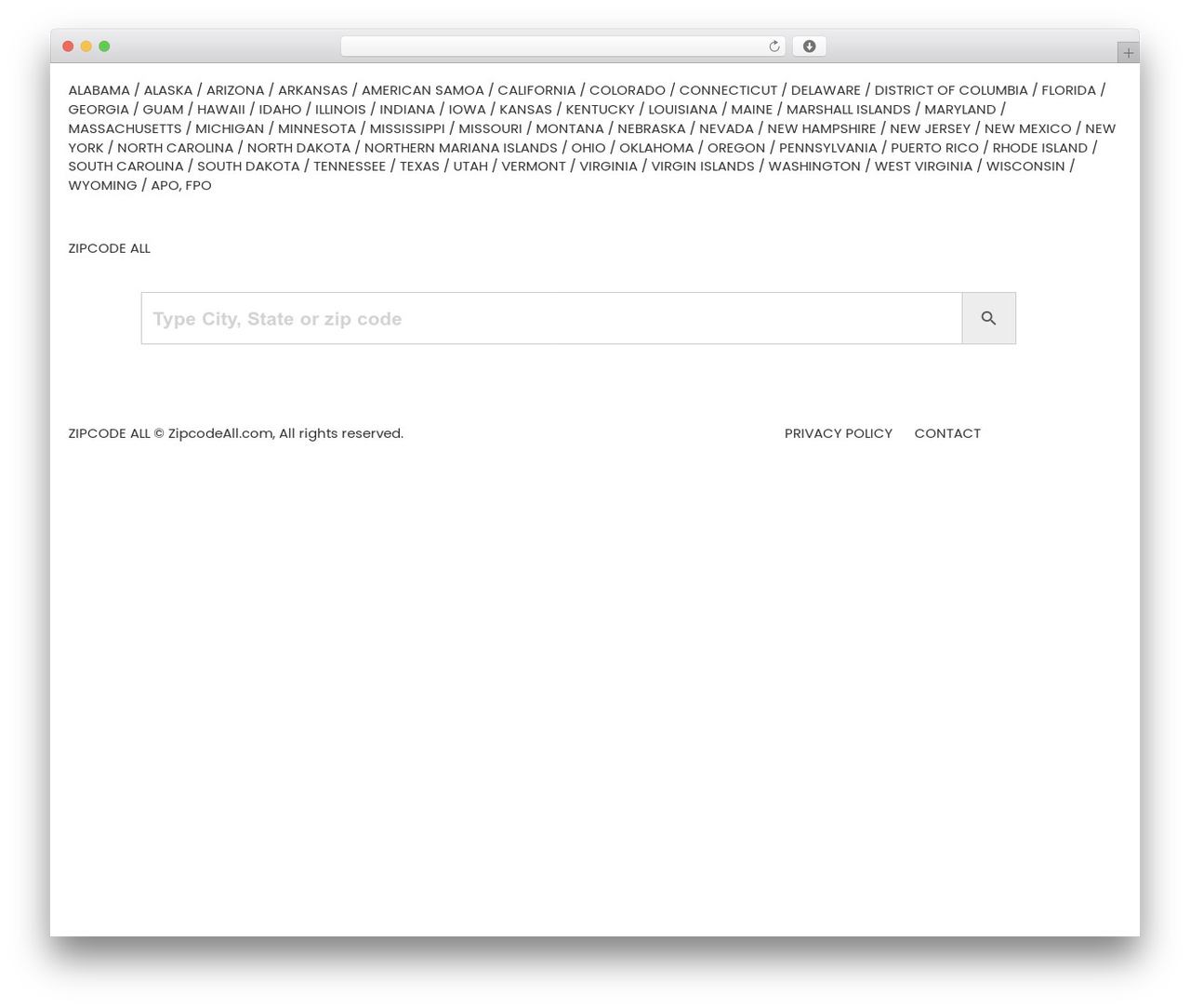The width and height of the screenshot is (1190, 1008).
Task: Click the search magnifier button
Action: coord(988,318)
